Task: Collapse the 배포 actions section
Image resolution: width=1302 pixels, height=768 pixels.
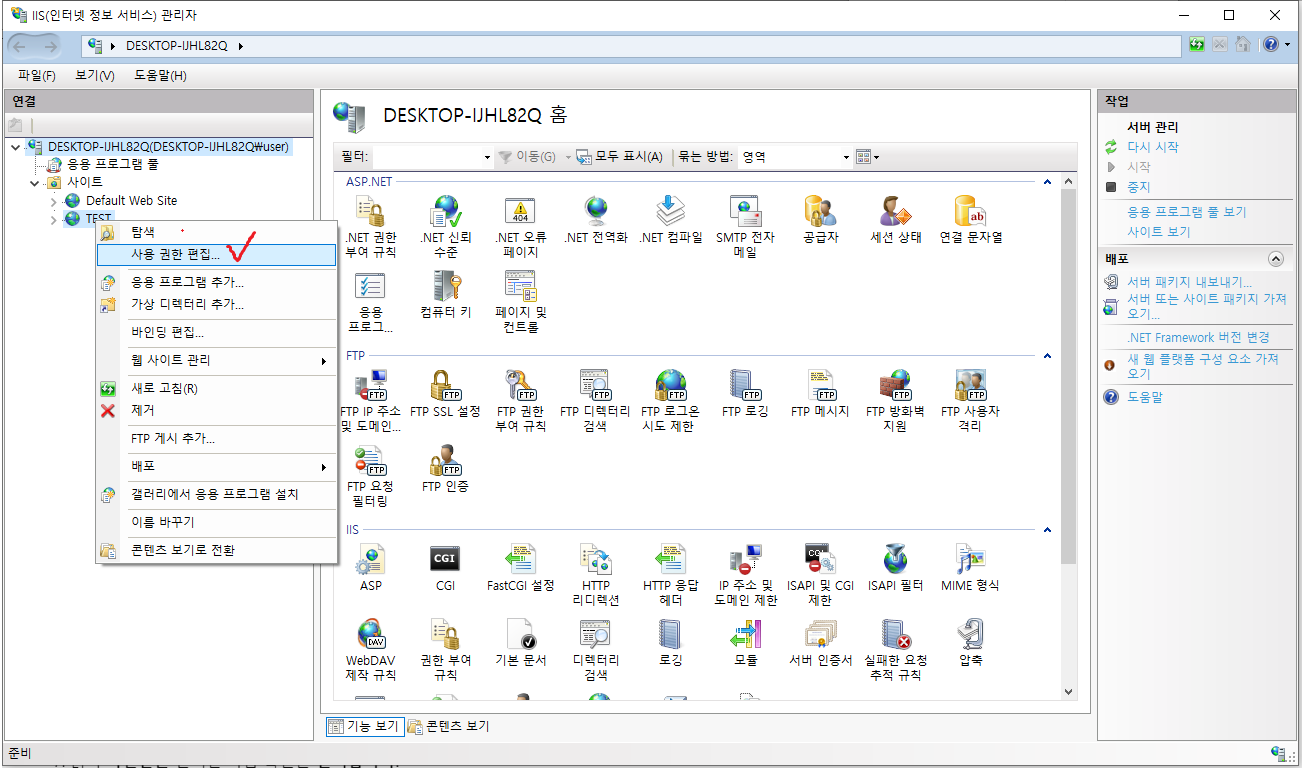Action: click(1274, 258)
